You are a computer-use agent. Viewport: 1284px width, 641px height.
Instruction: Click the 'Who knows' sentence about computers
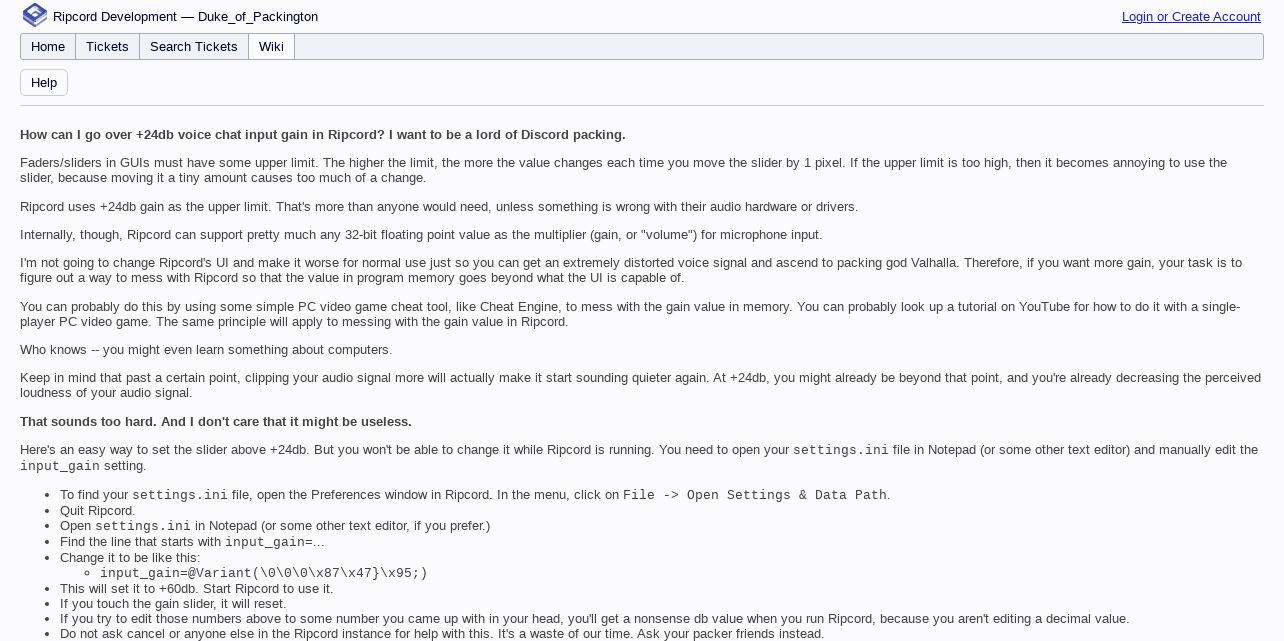click(206, 350)
